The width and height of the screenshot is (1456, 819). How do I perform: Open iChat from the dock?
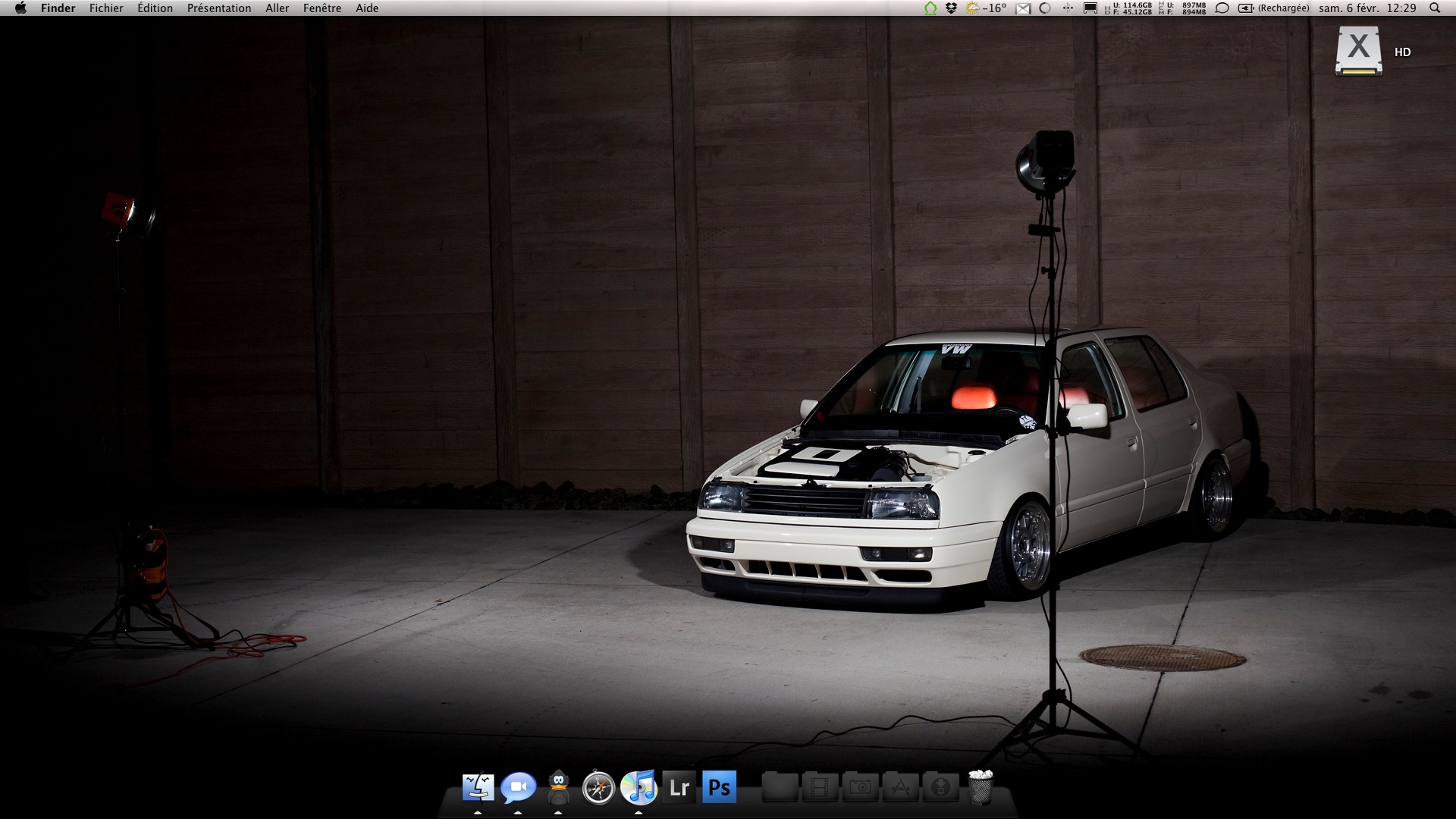[x=519, y=787]
